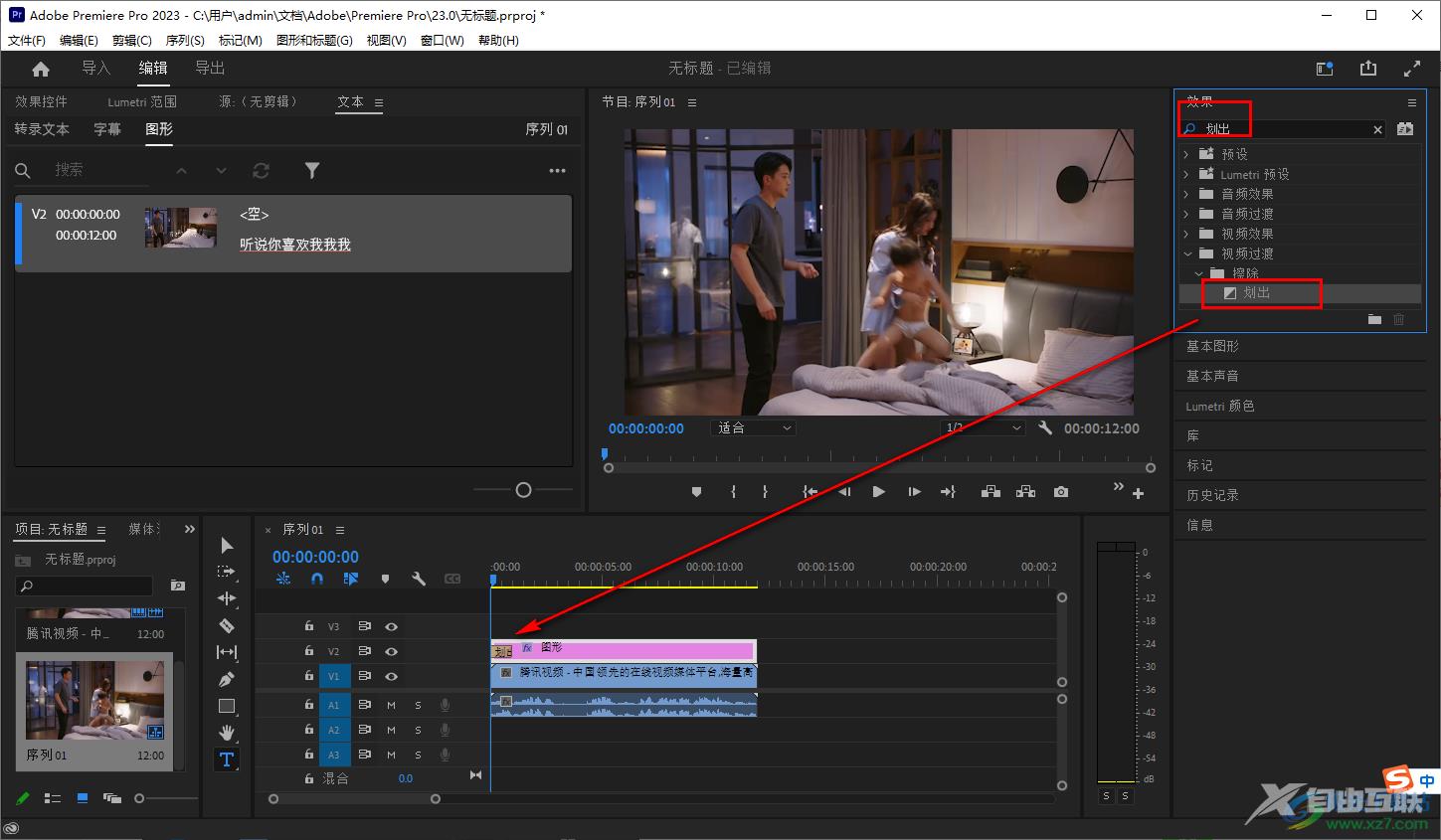Click the new item pen in Project panel

23,798
